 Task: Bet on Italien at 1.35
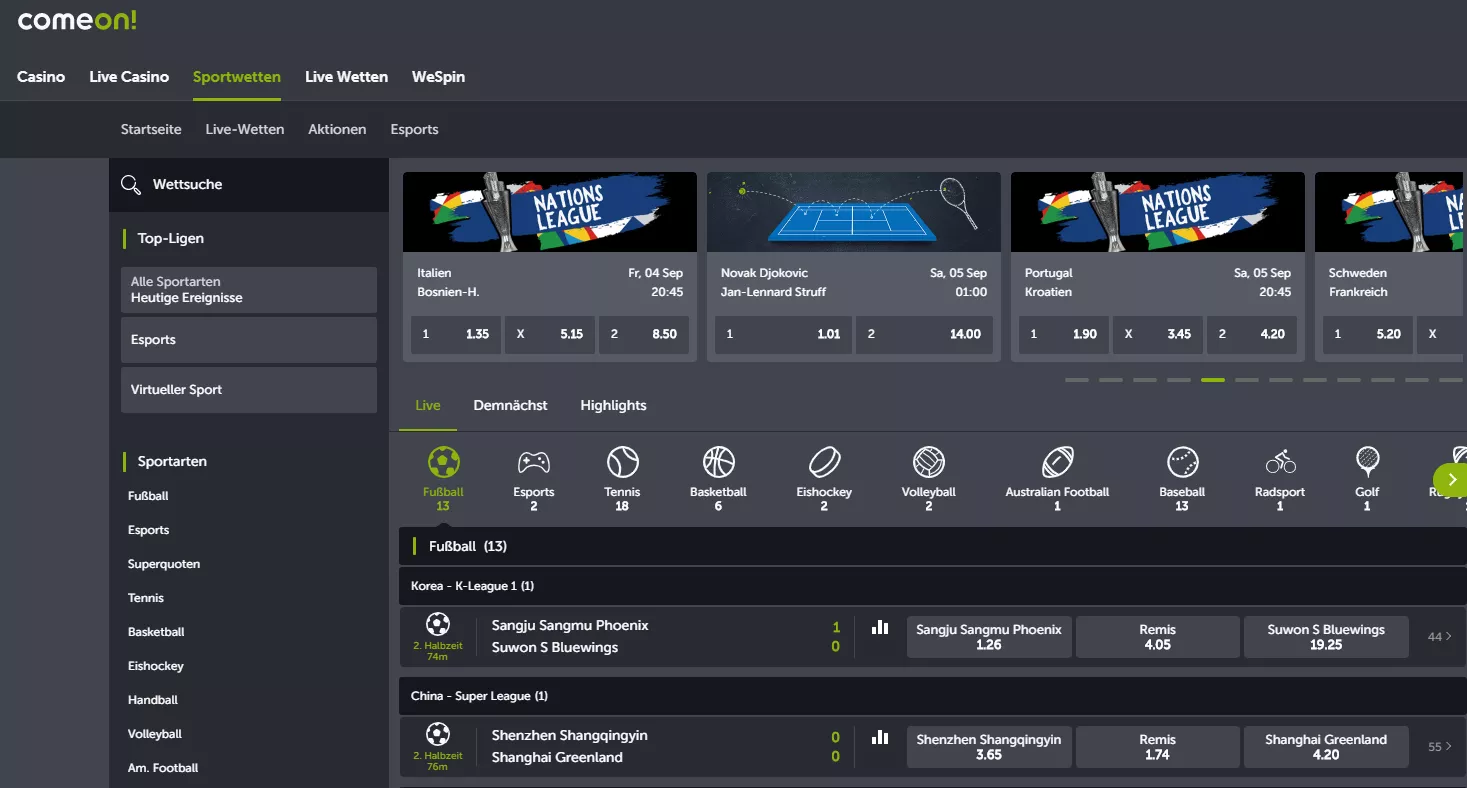[456, 335]
